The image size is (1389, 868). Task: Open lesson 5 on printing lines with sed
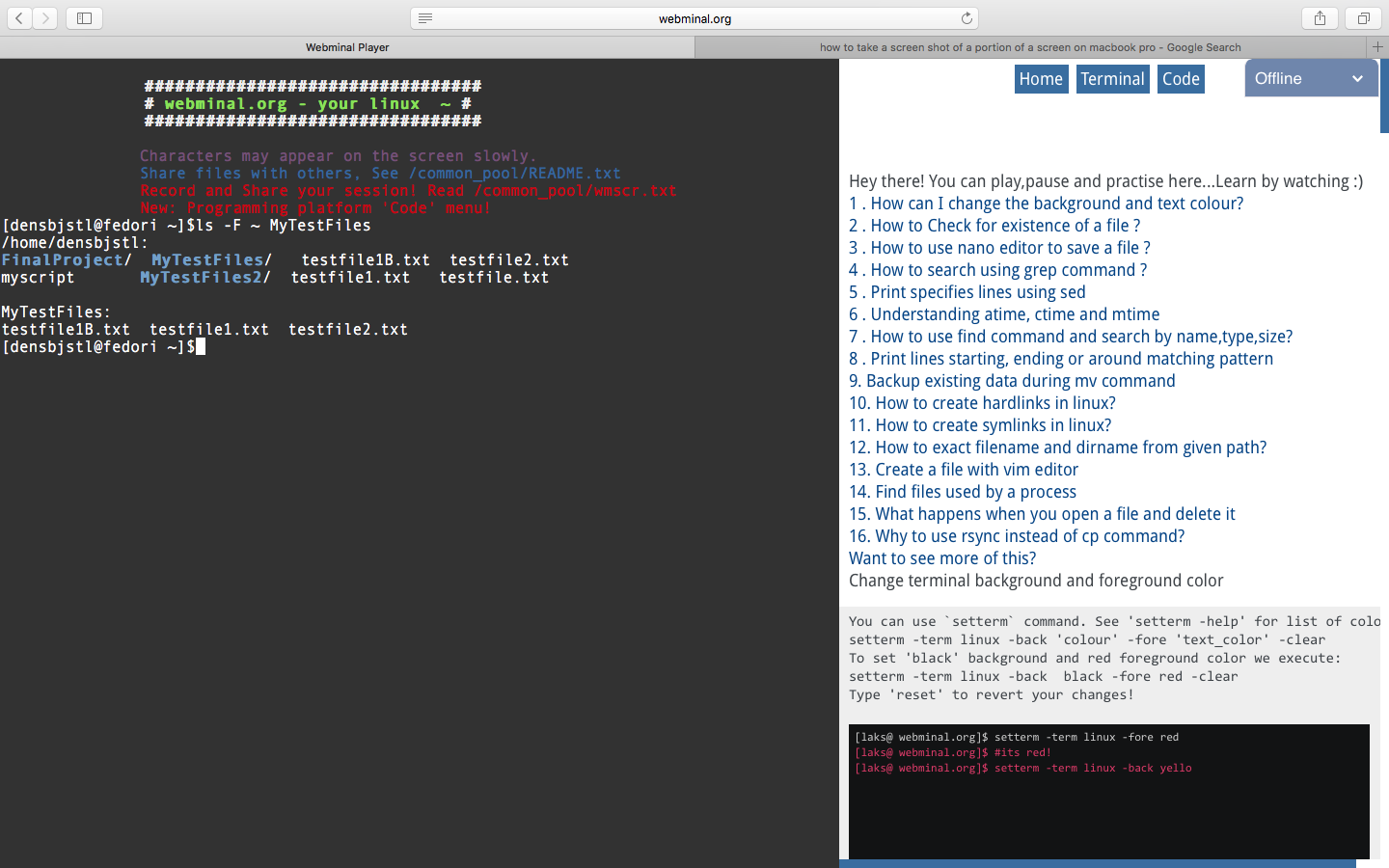click(x=967, y=292)
